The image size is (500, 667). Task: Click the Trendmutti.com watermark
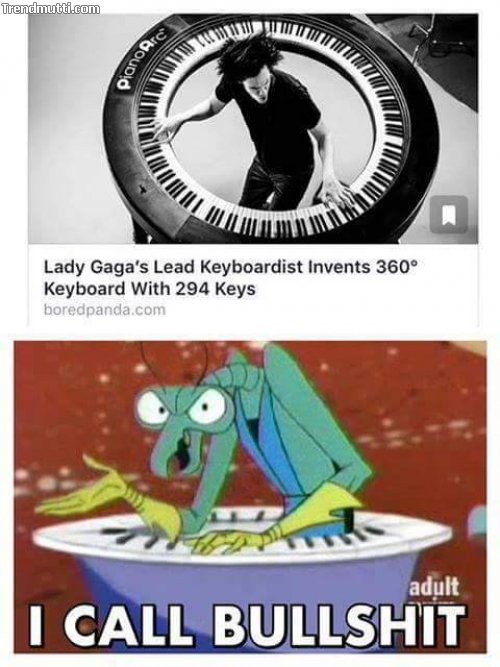click(51, 8)
